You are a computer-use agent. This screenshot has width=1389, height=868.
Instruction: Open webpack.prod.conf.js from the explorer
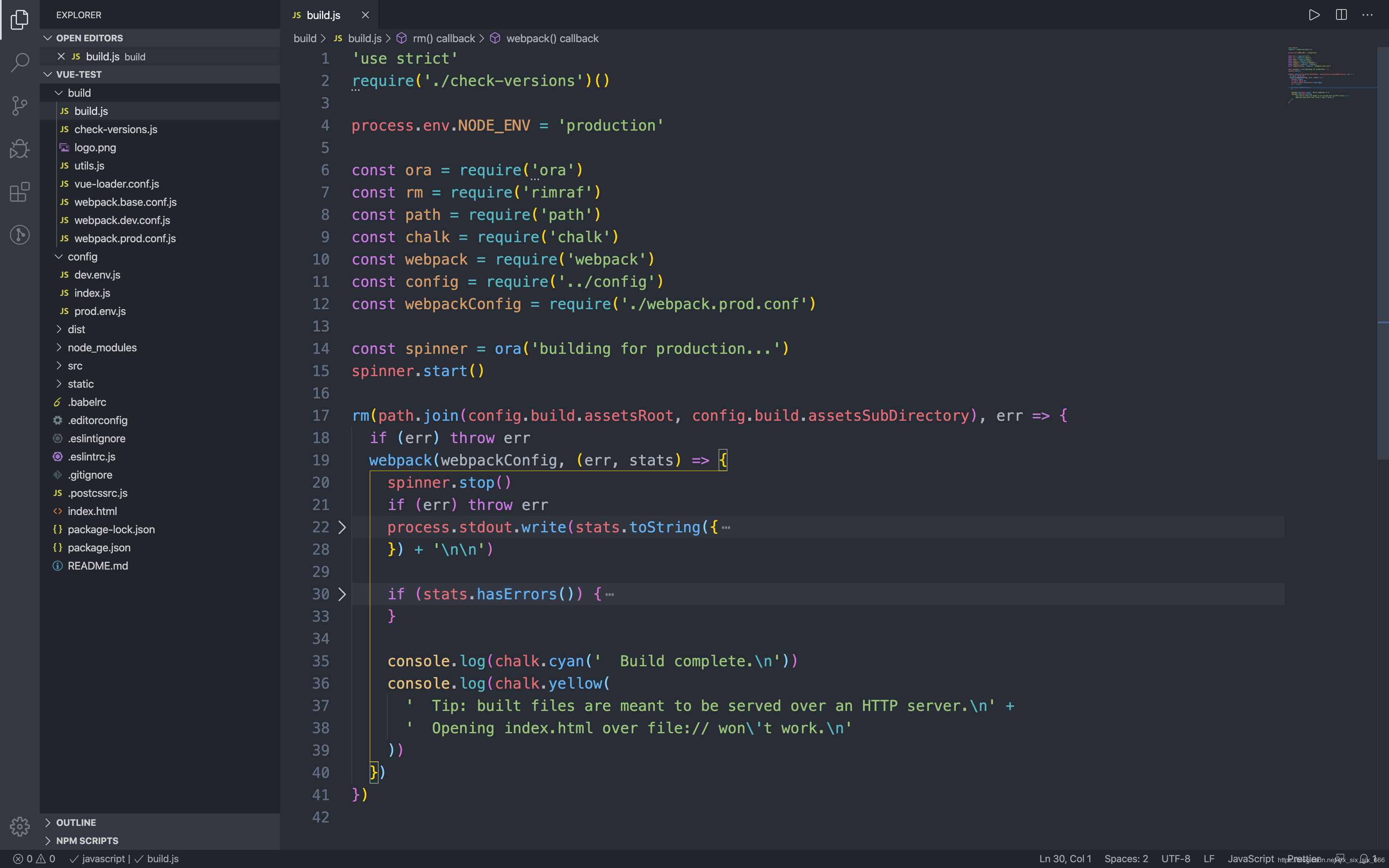[x=124, y=238]
